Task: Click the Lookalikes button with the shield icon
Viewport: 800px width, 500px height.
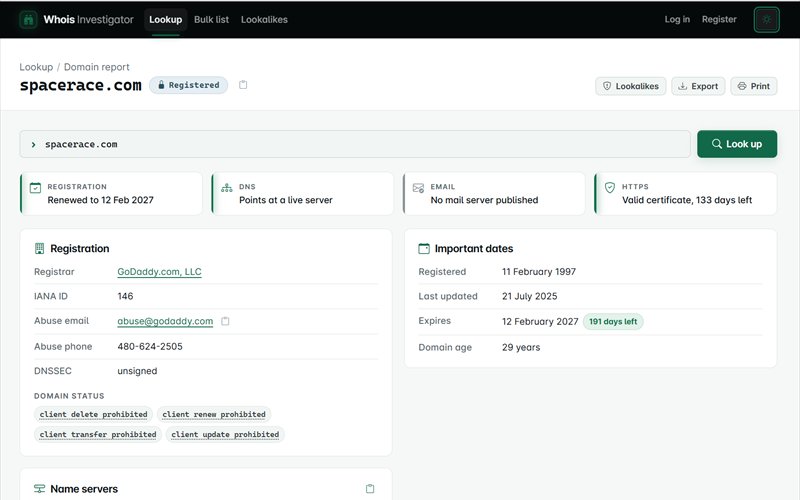Action: click(x=631, y=86)
